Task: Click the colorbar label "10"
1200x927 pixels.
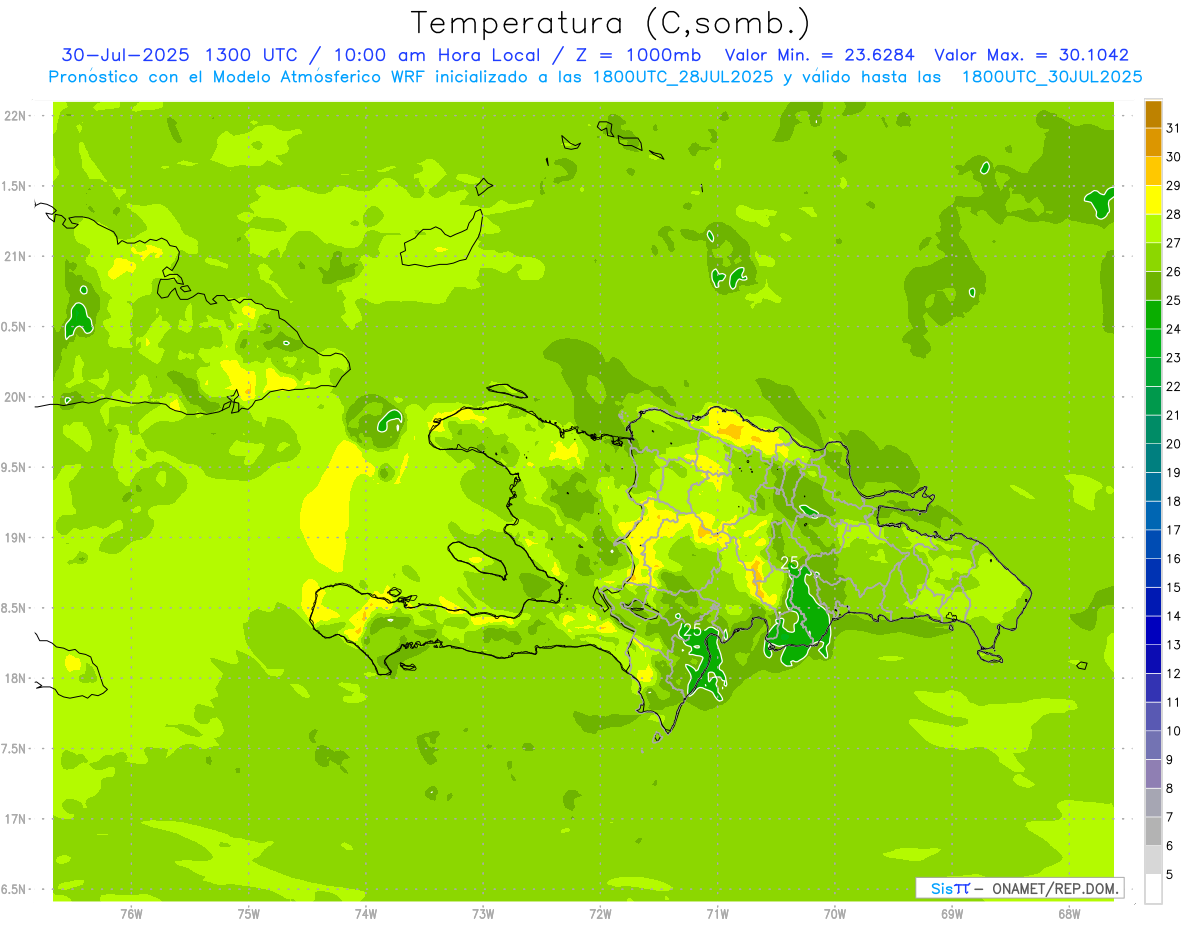Action: 1174,731
